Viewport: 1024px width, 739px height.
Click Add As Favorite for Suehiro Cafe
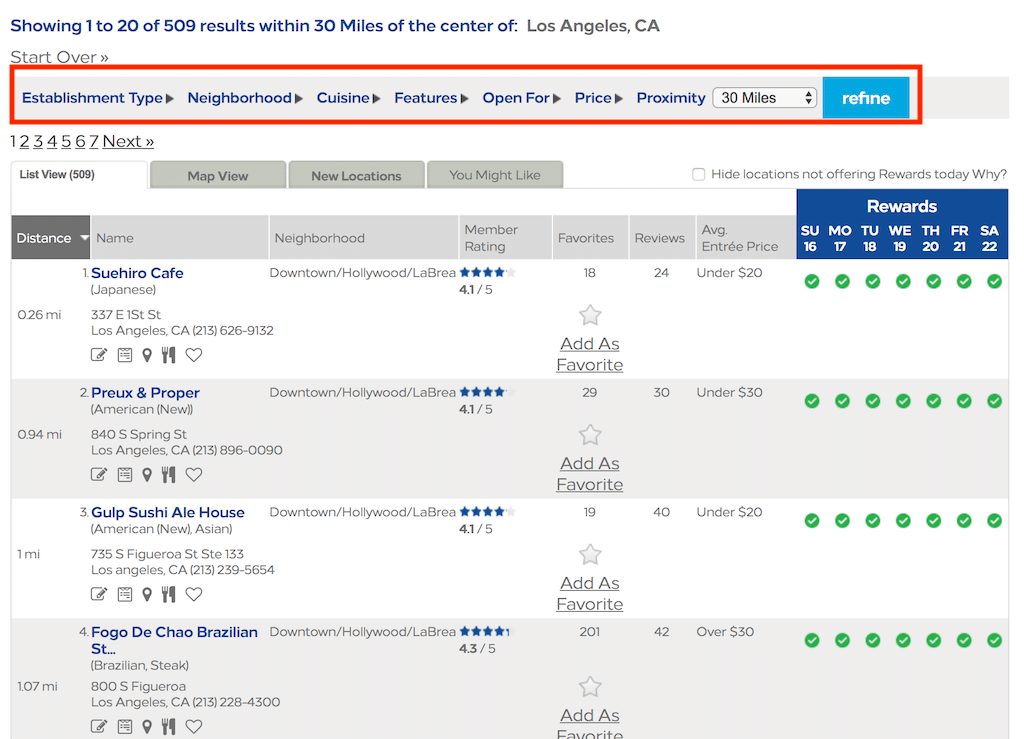(590, 354)
